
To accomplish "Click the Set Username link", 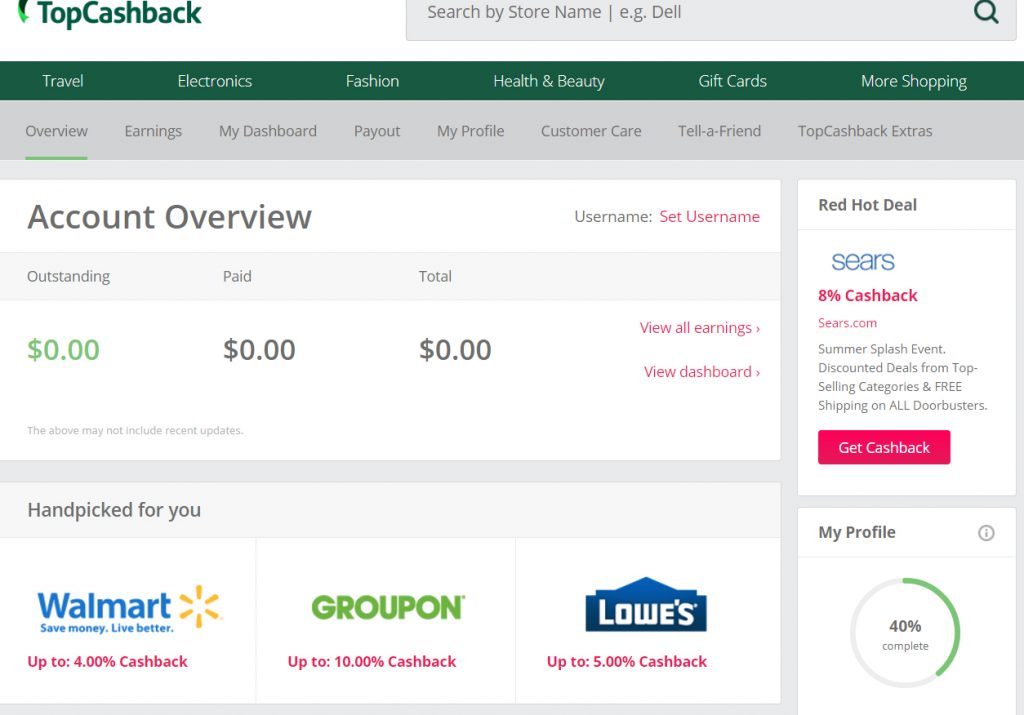I will [709, 217].
